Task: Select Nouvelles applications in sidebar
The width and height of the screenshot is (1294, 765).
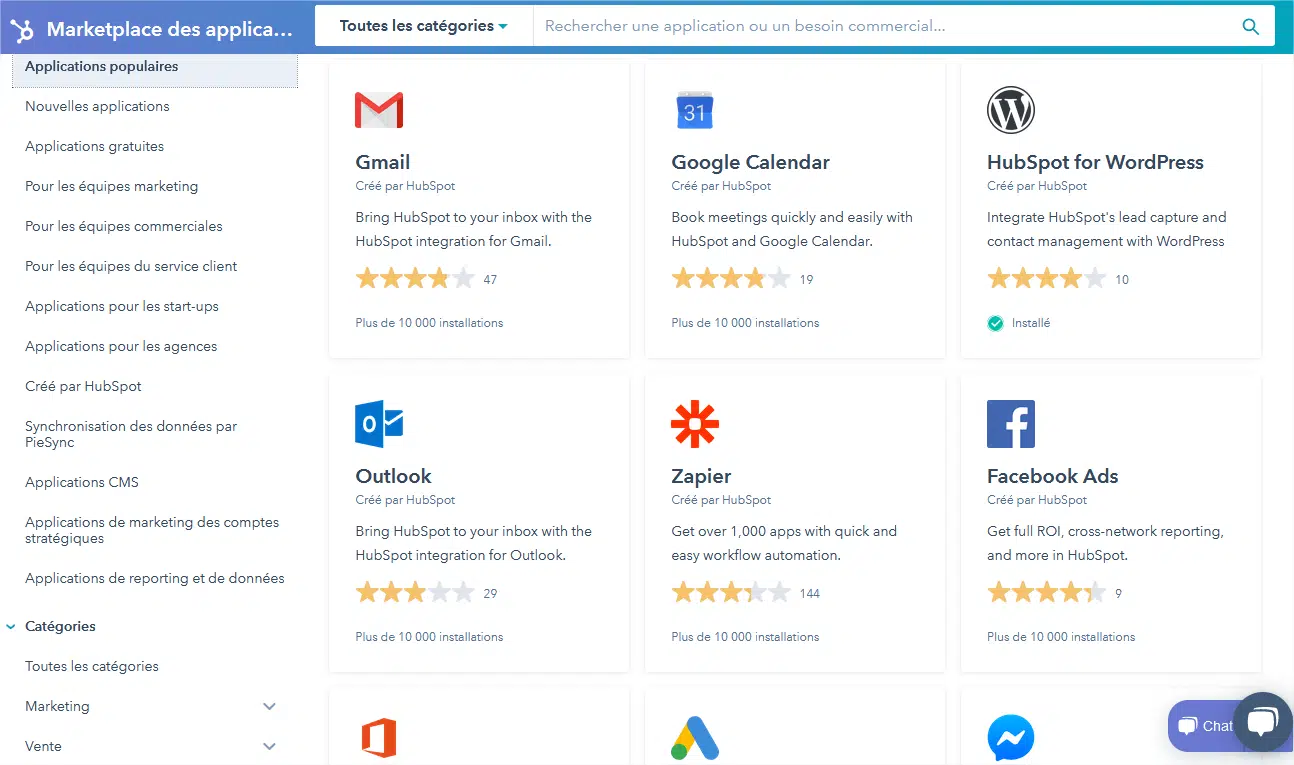Action: click(97, 106)
